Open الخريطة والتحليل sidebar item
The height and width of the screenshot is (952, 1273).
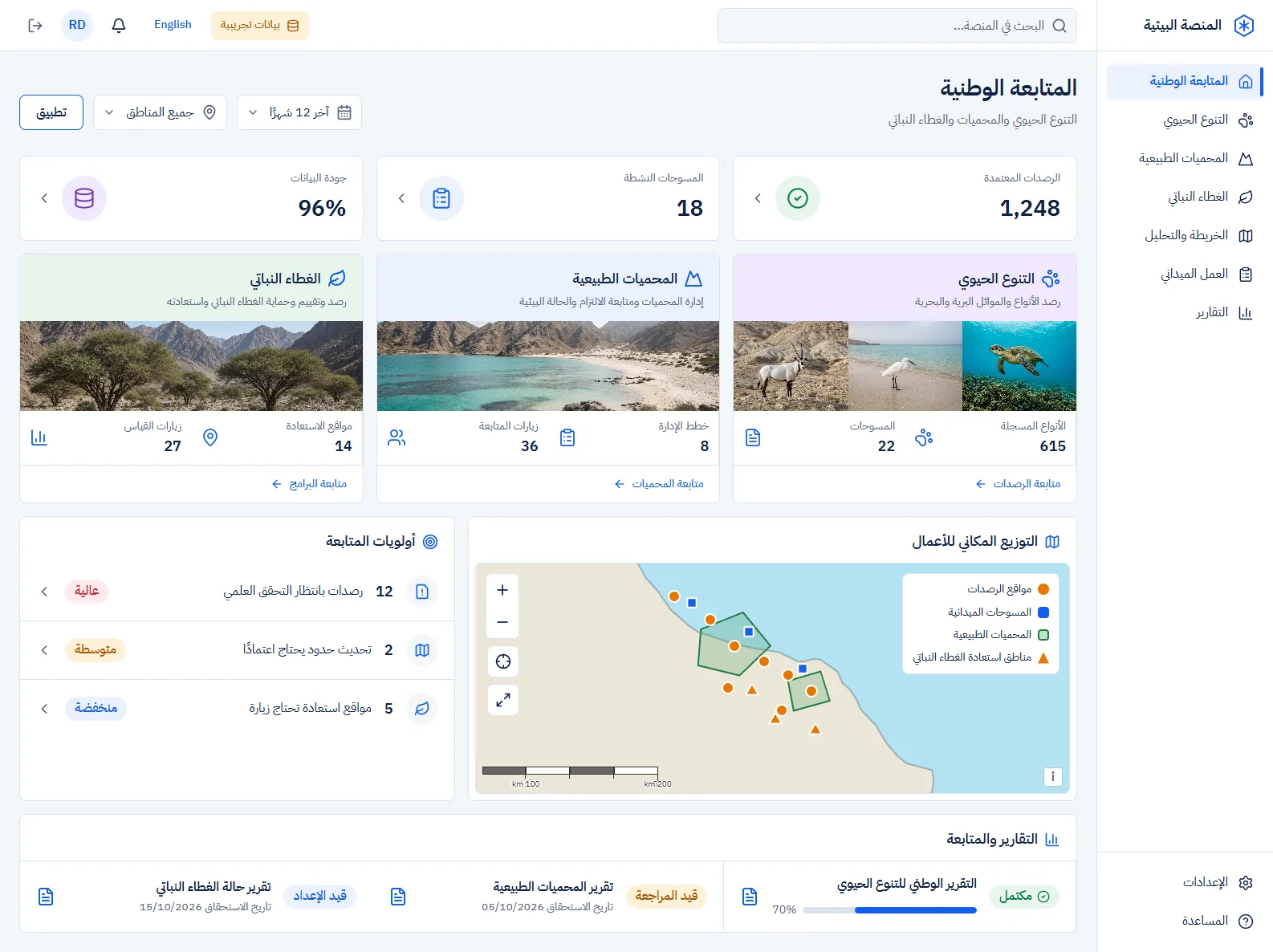point(1185,235)
